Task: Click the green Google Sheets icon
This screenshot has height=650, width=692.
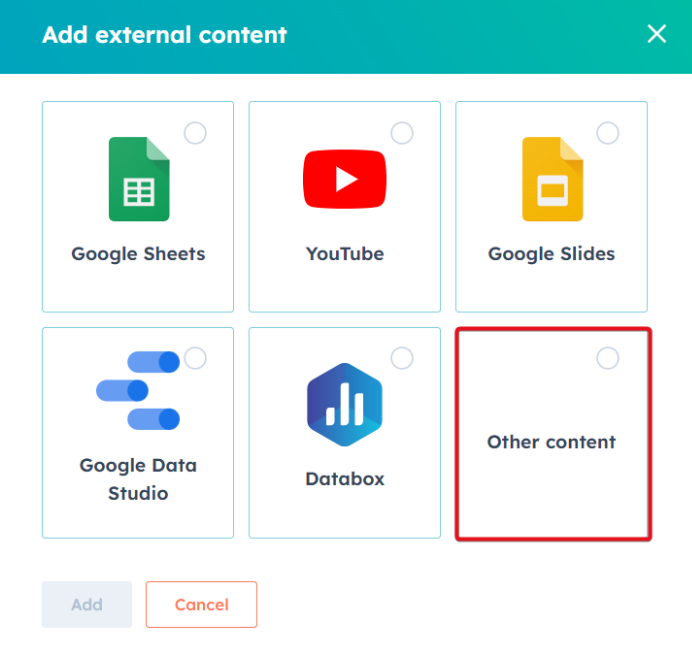Action: pos(139,179)
